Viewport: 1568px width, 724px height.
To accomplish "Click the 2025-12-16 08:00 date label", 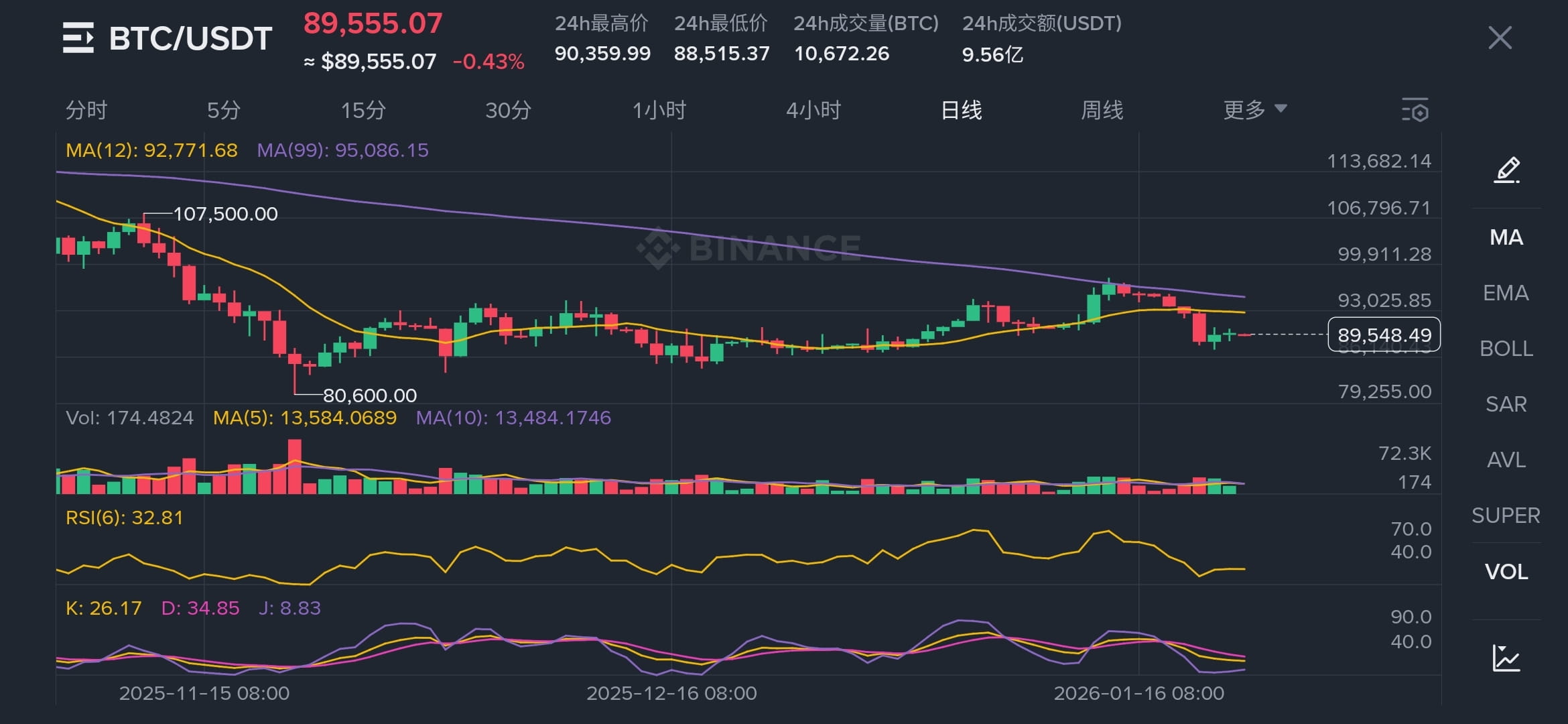I will (671, 693).
